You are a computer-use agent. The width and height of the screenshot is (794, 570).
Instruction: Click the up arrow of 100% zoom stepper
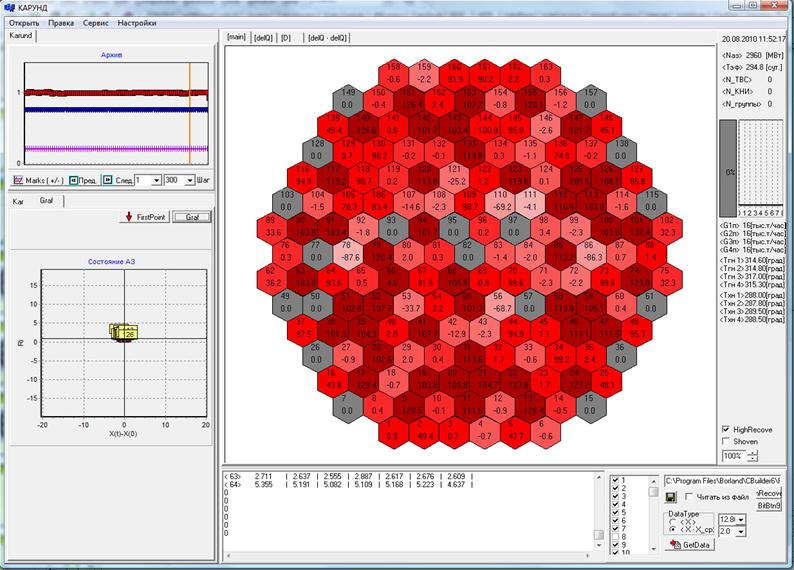click(x=753, y=453)
